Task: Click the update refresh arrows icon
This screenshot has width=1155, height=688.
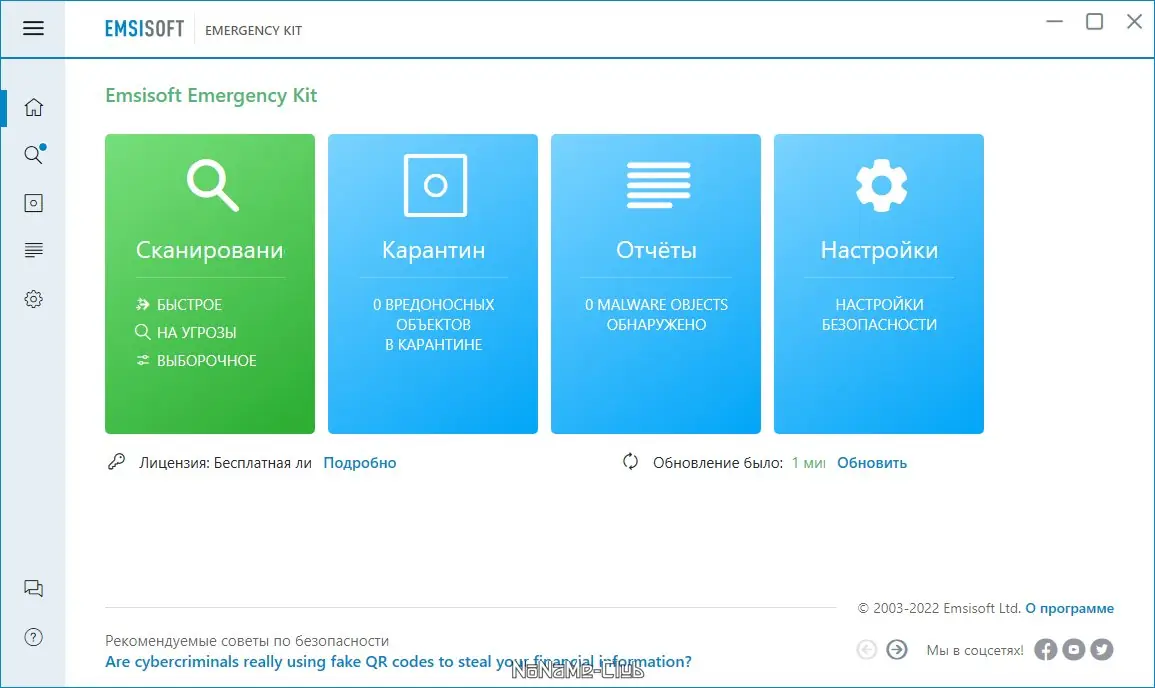Action: coord(631,462)
